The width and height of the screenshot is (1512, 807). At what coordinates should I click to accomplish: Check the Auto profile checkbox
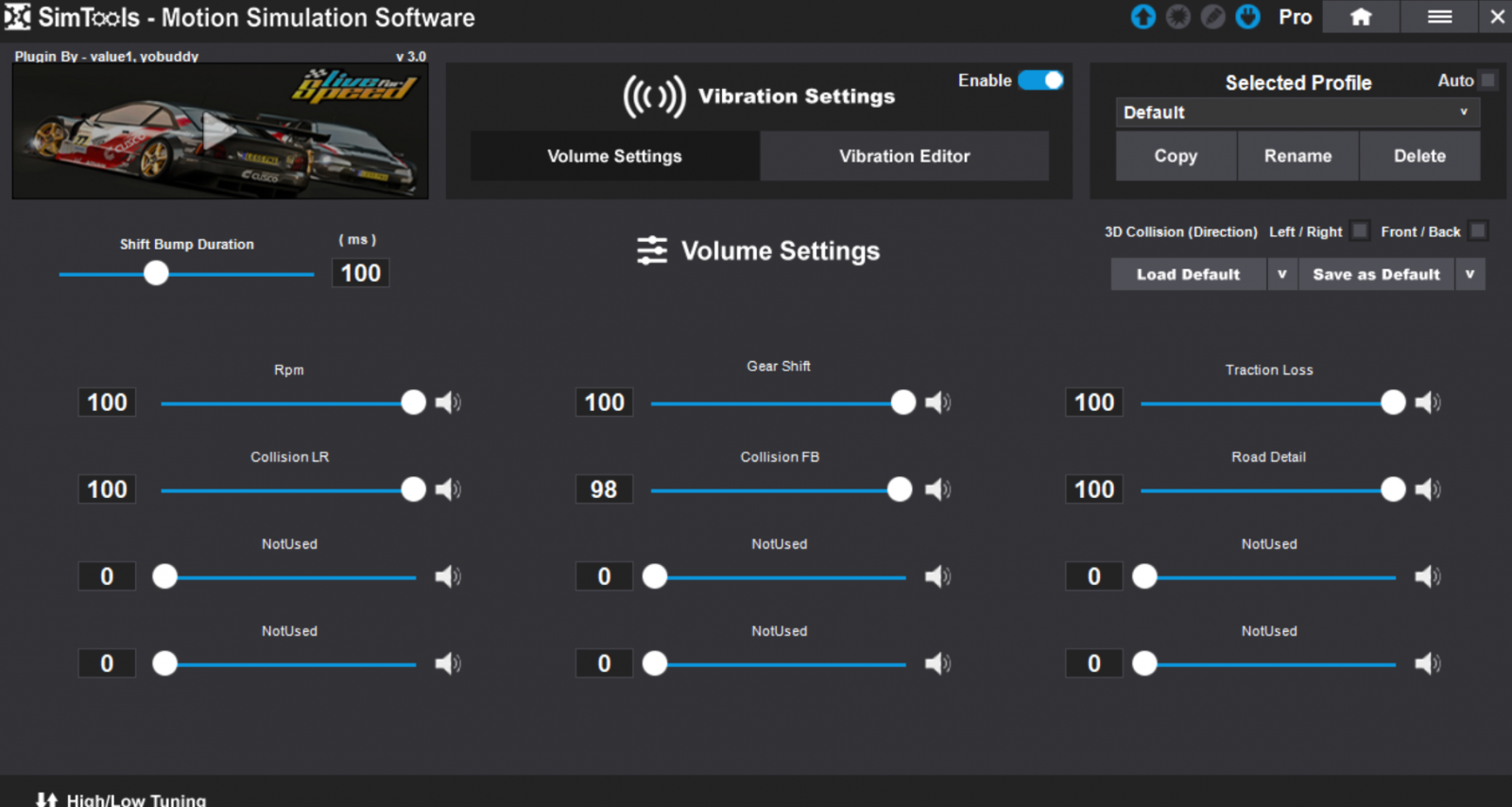click(1487, 80)
